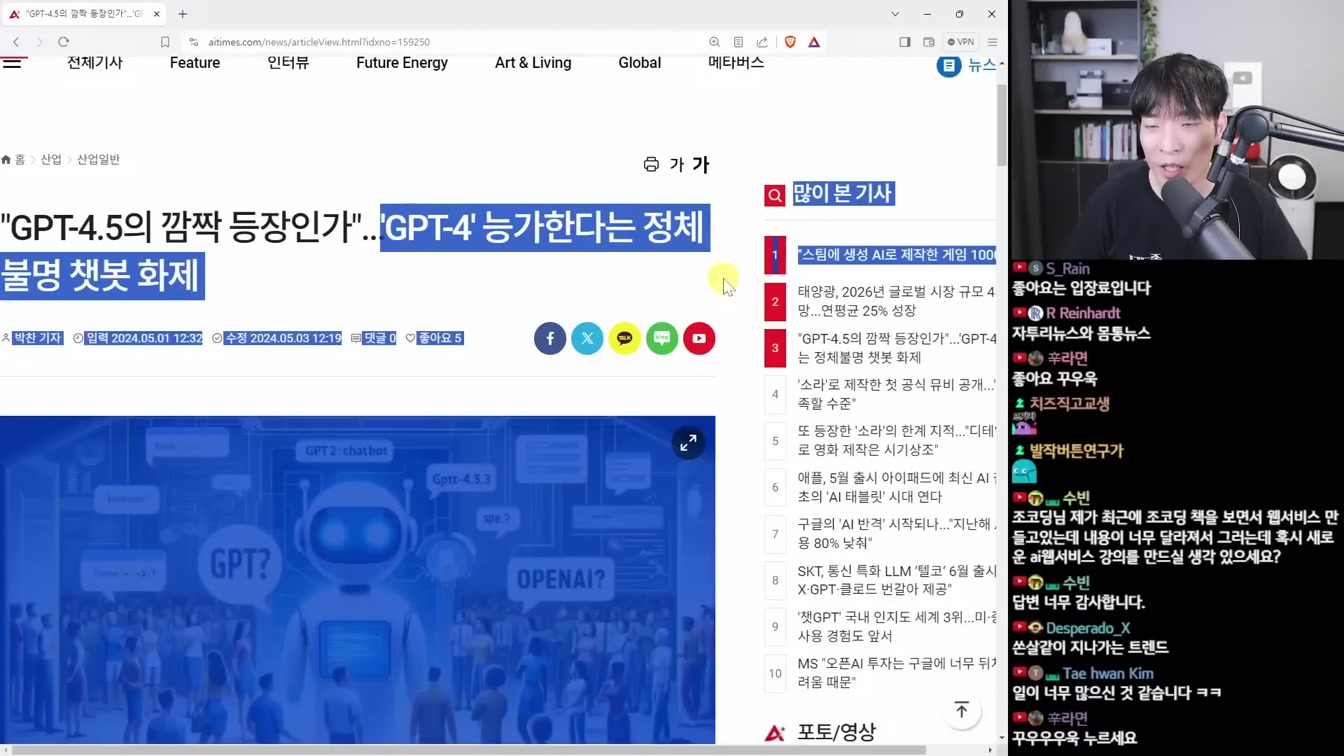Toggle the browser sidebar panel icon

[x=904, y=42]
